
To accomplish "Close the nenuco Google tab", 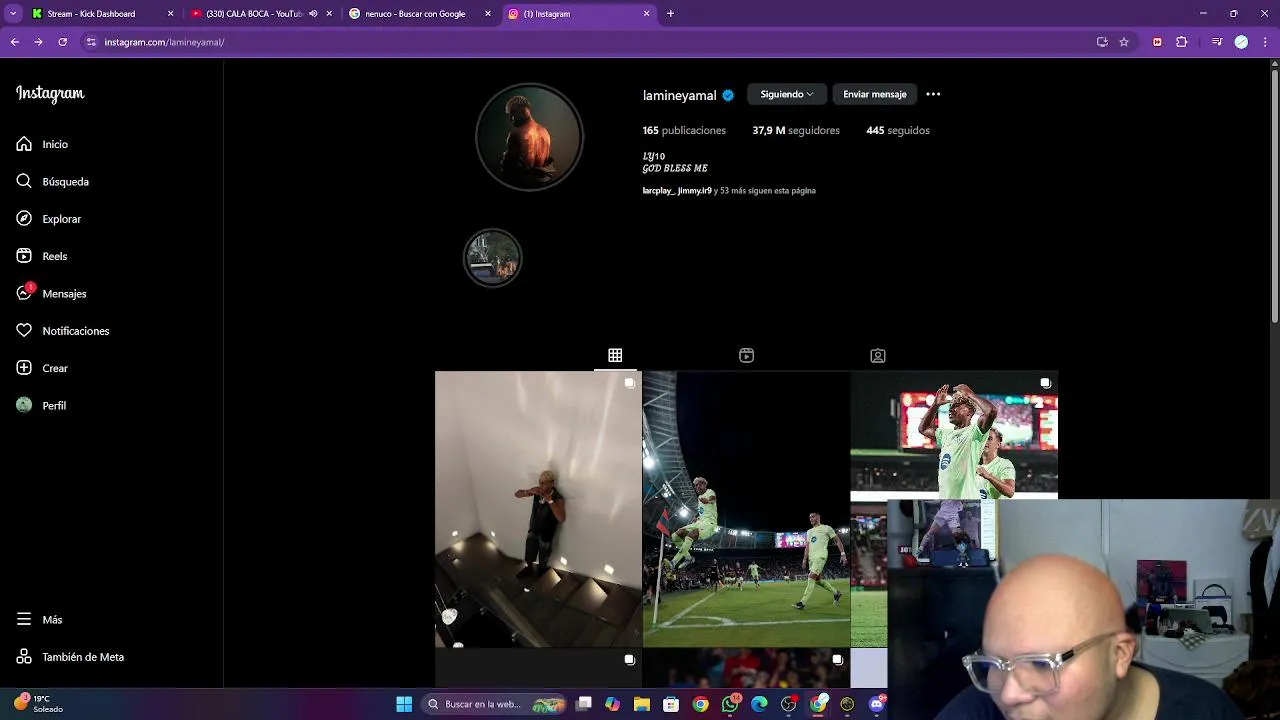I will (488, 14).
